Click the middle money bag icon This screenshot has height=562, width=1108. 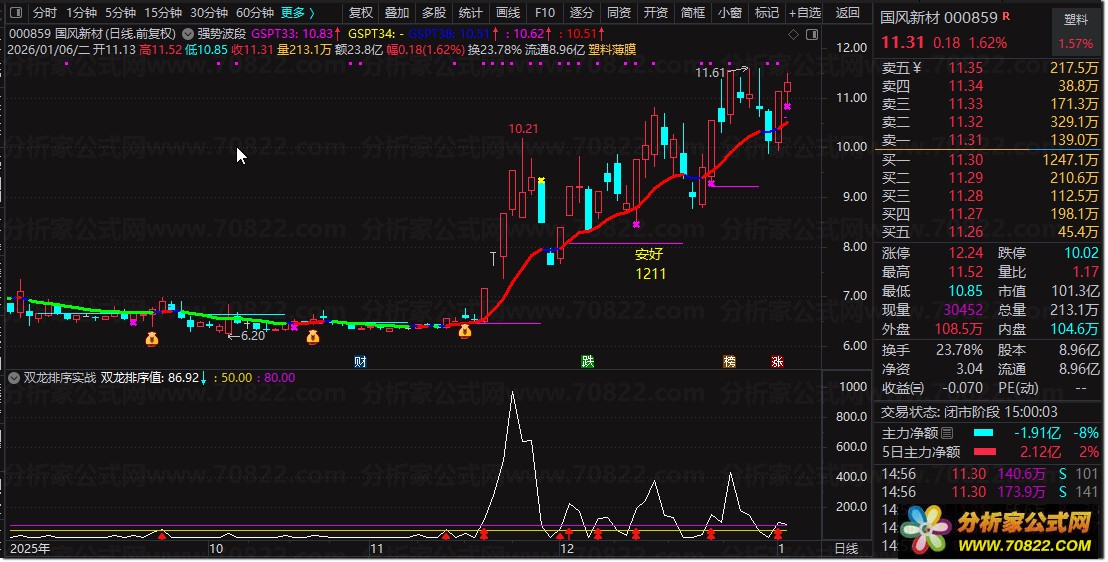pyautogui.click(x=312, y=338)
